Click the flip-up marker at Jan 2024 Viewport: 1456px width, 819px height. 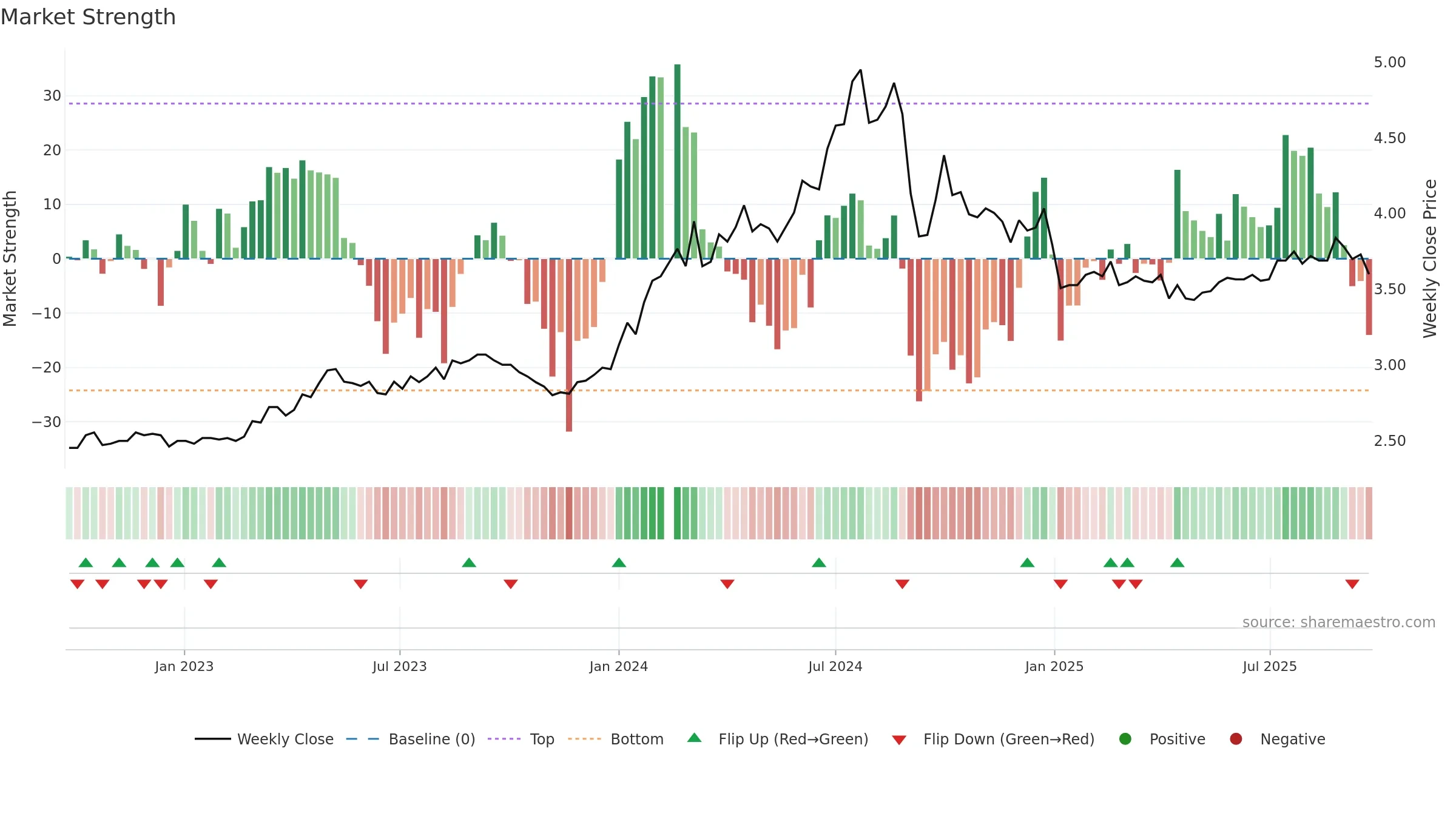point(619,562)
